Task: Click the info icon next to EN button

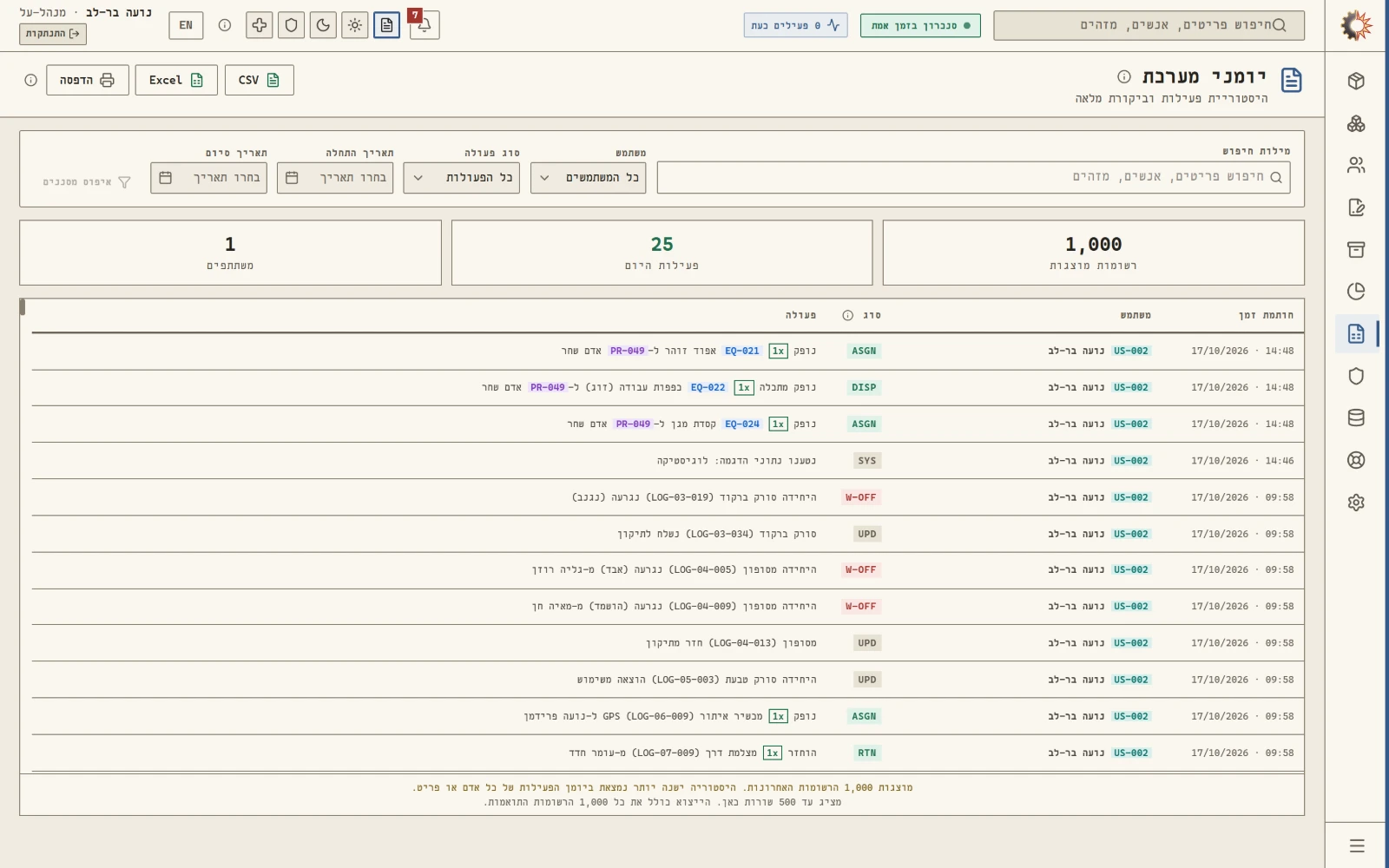Action: pos(225,25)
